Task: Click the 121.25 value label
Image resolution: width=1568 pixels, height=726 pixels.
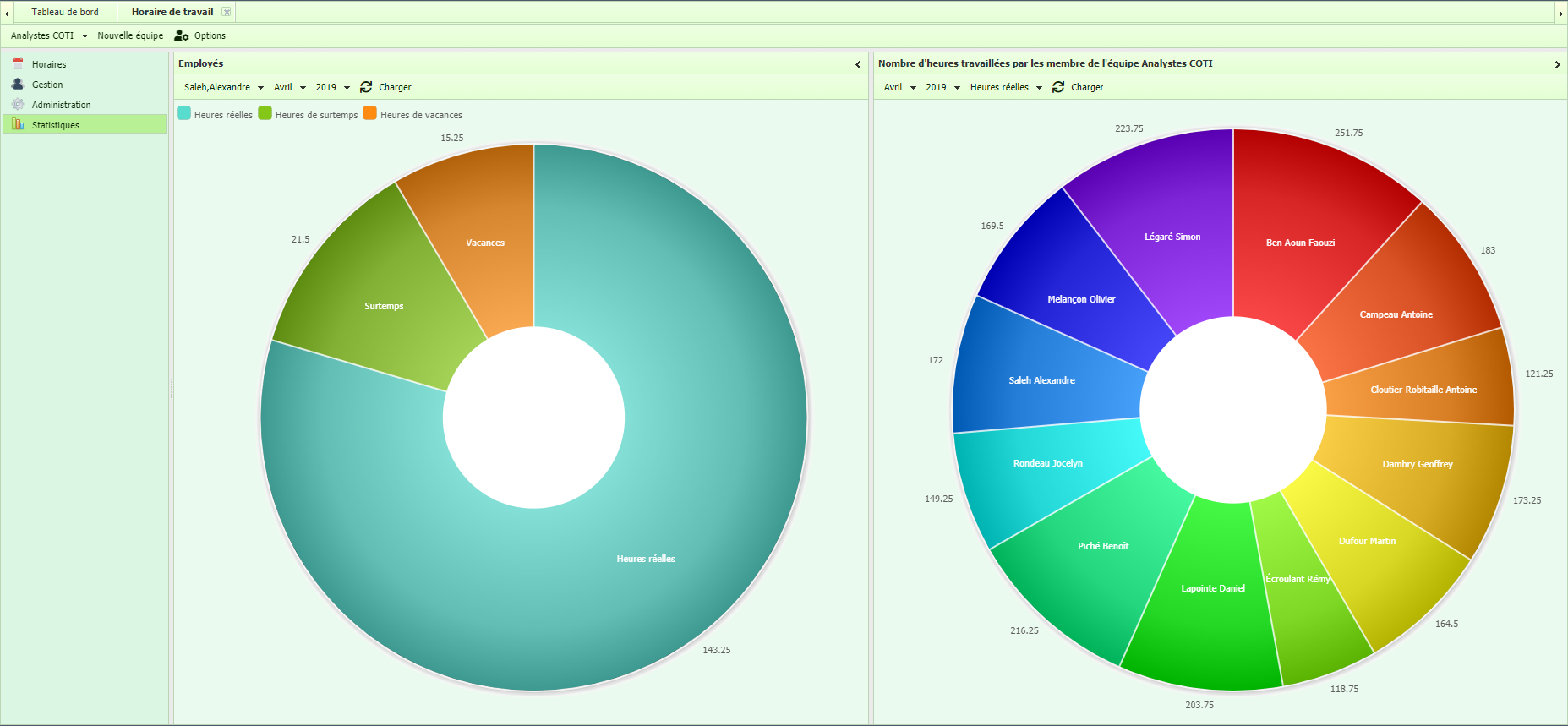Action: coord(1539,374)
